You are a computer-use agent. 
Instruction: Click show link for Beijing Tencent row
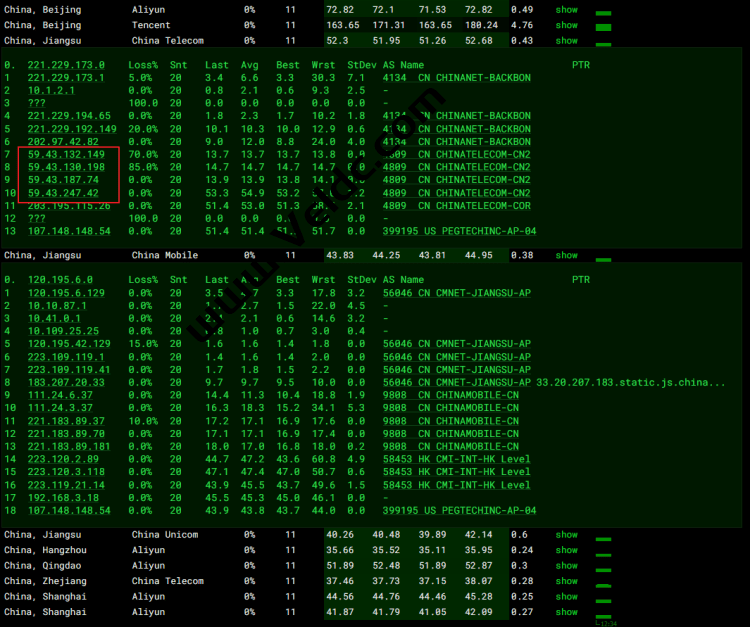[566, 25]
